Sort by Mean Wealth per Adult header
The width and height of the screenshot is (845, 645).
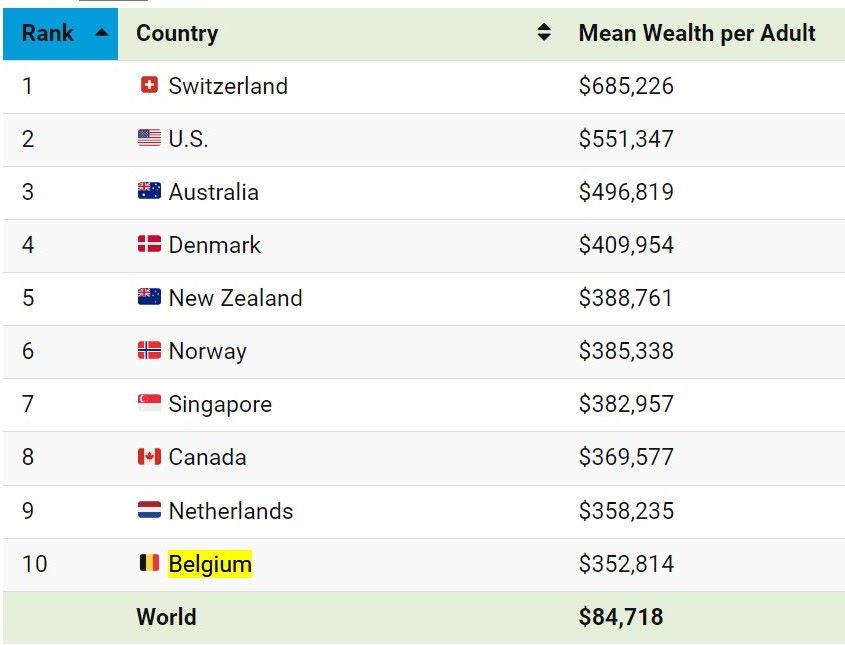click(696, 33)
